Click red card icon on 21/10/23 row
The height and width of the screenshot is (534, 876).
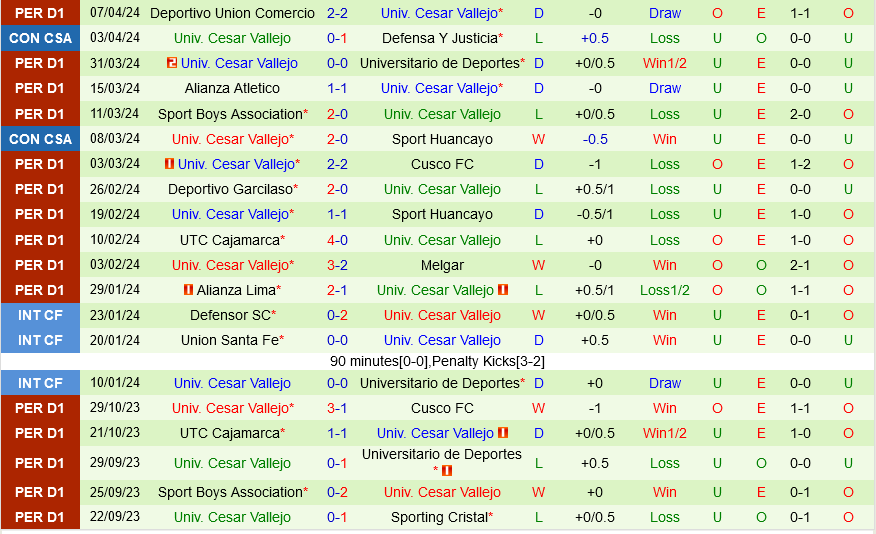(x=503, y=433)
